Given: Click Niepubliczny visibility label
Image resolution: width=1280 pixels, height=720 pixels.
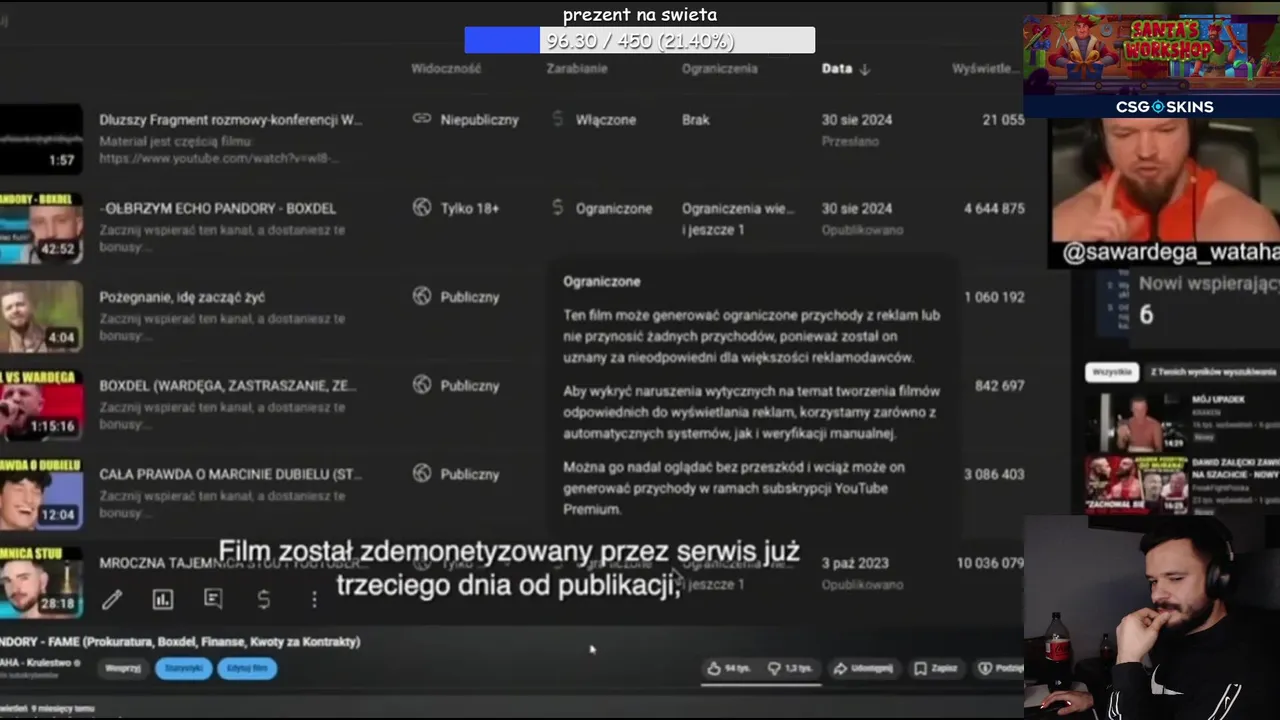Looking at the screenshot, I should (480, 119).
